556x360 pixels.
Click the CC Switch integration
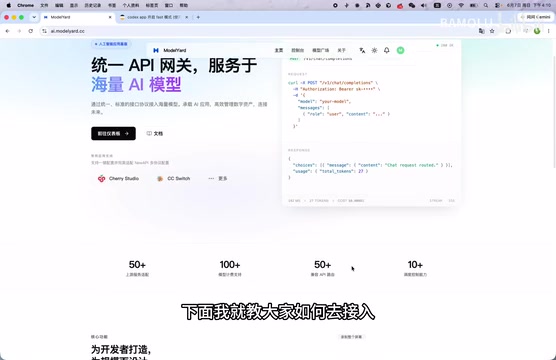pyautogui.click(x=174, y=178)
